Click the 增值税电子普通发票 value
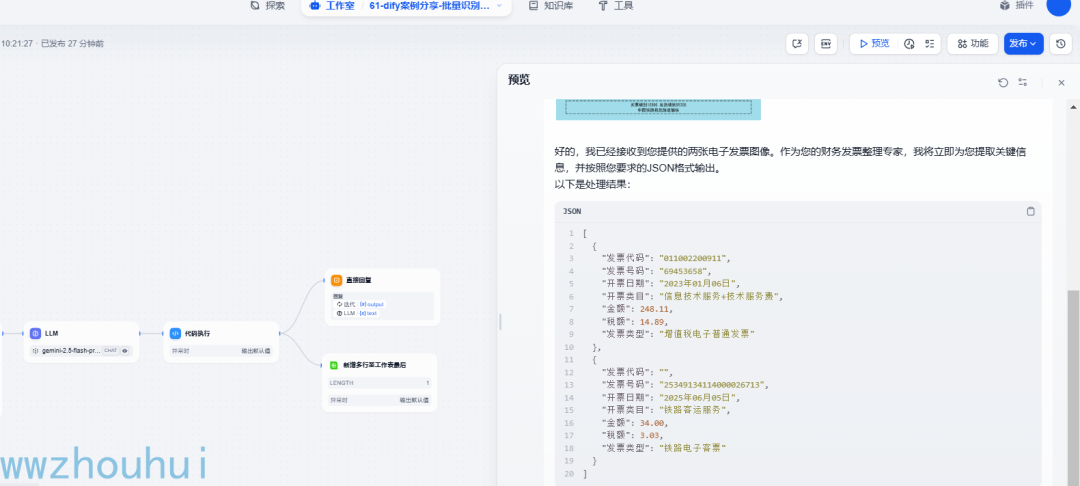Viewport: 1080px width, 486px height. [707, 334]
